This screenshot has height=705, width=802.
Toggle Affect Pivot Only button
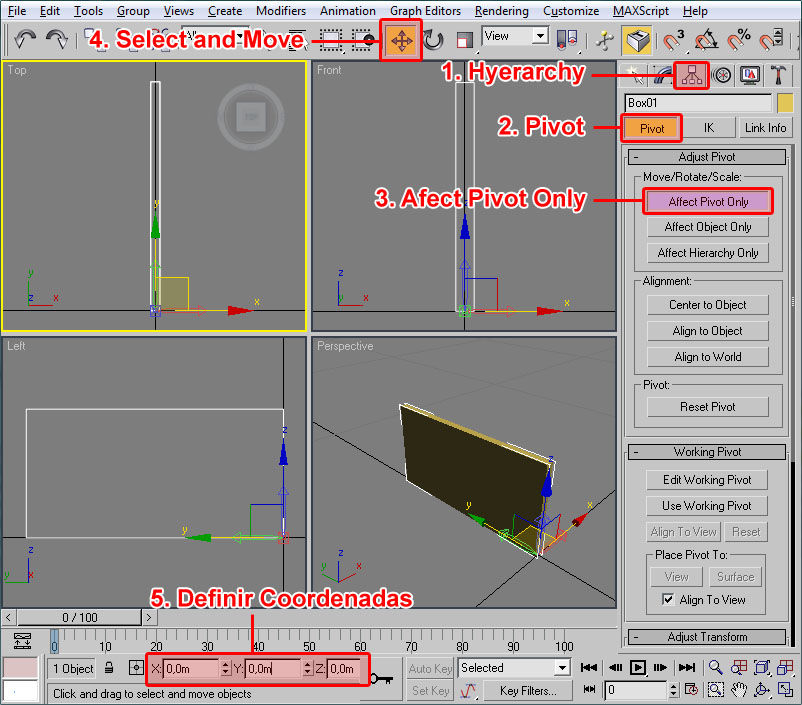[708, 201]
